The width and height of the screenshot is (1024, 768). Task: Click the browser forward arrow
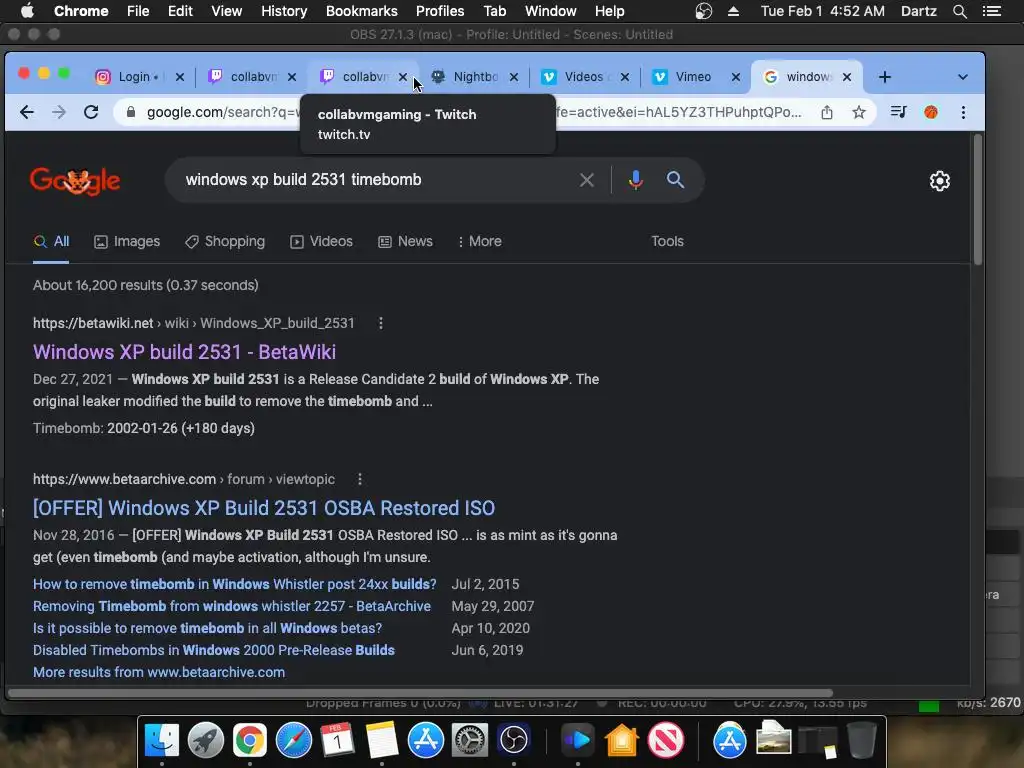59,112
